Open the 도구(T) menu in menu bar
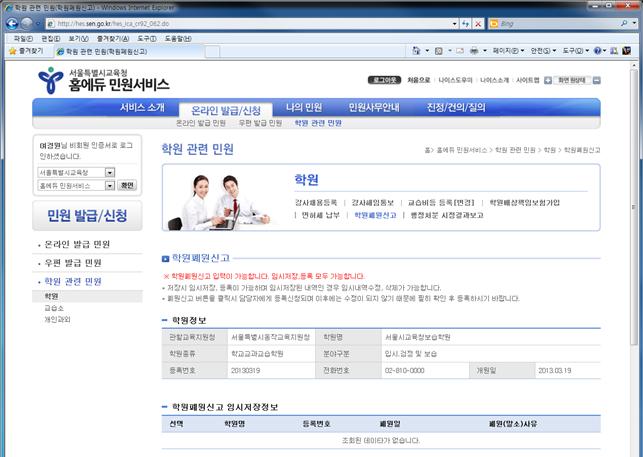The width and height of the screenshot is (643, 457). pyautogui.click(x=147, y=37)
